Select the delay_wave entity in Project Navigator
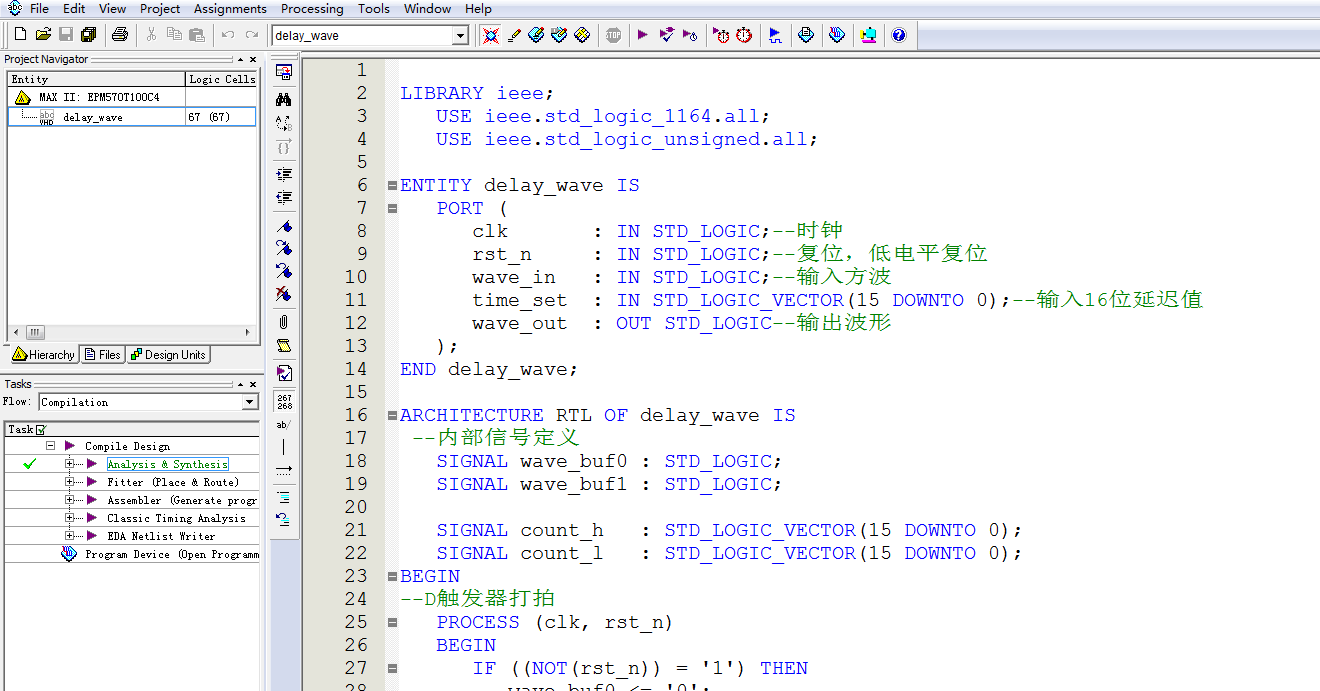 coord(92,117)
